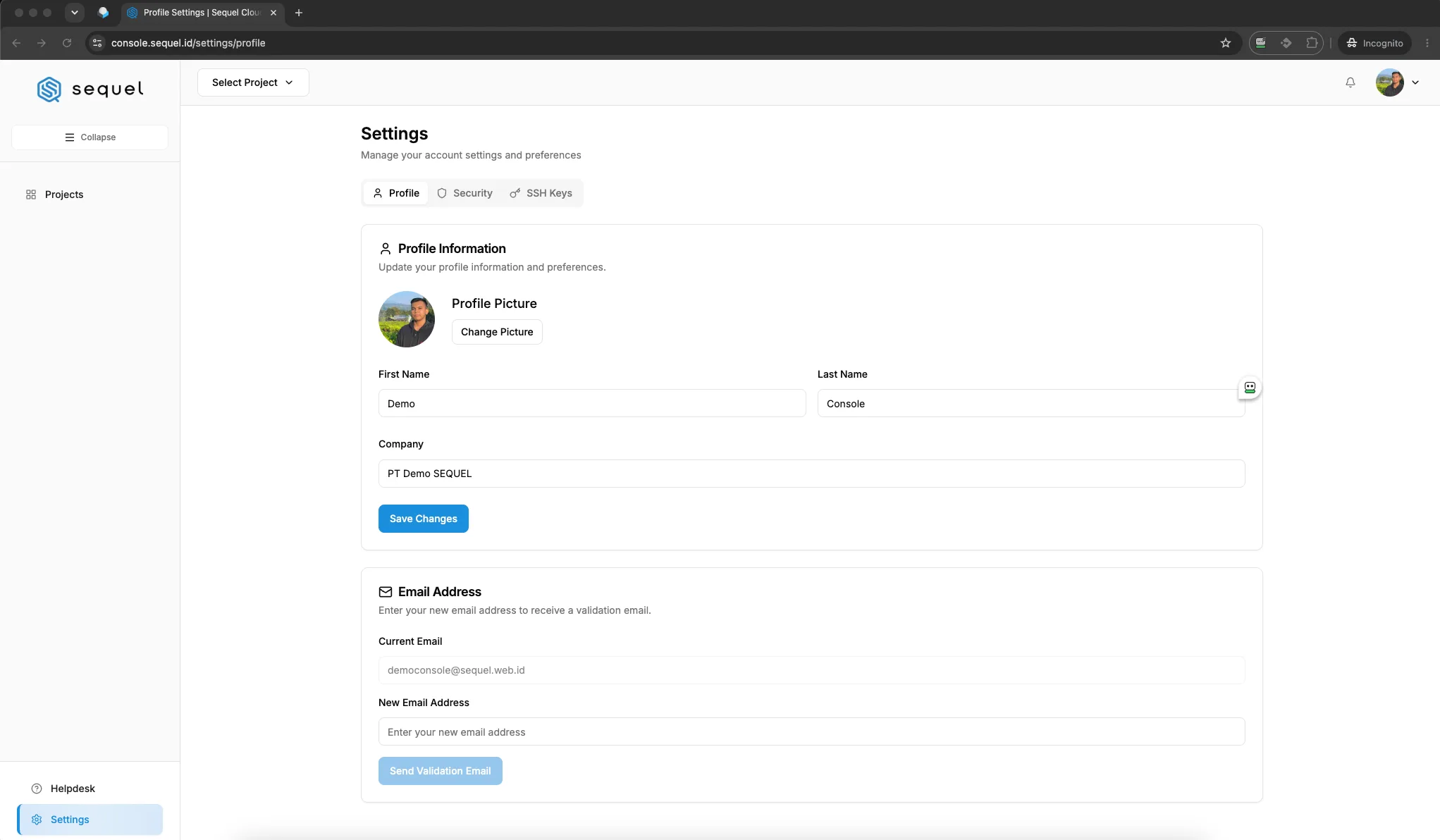Click the Sequel logo in sidebar

[x=90, y=89]
